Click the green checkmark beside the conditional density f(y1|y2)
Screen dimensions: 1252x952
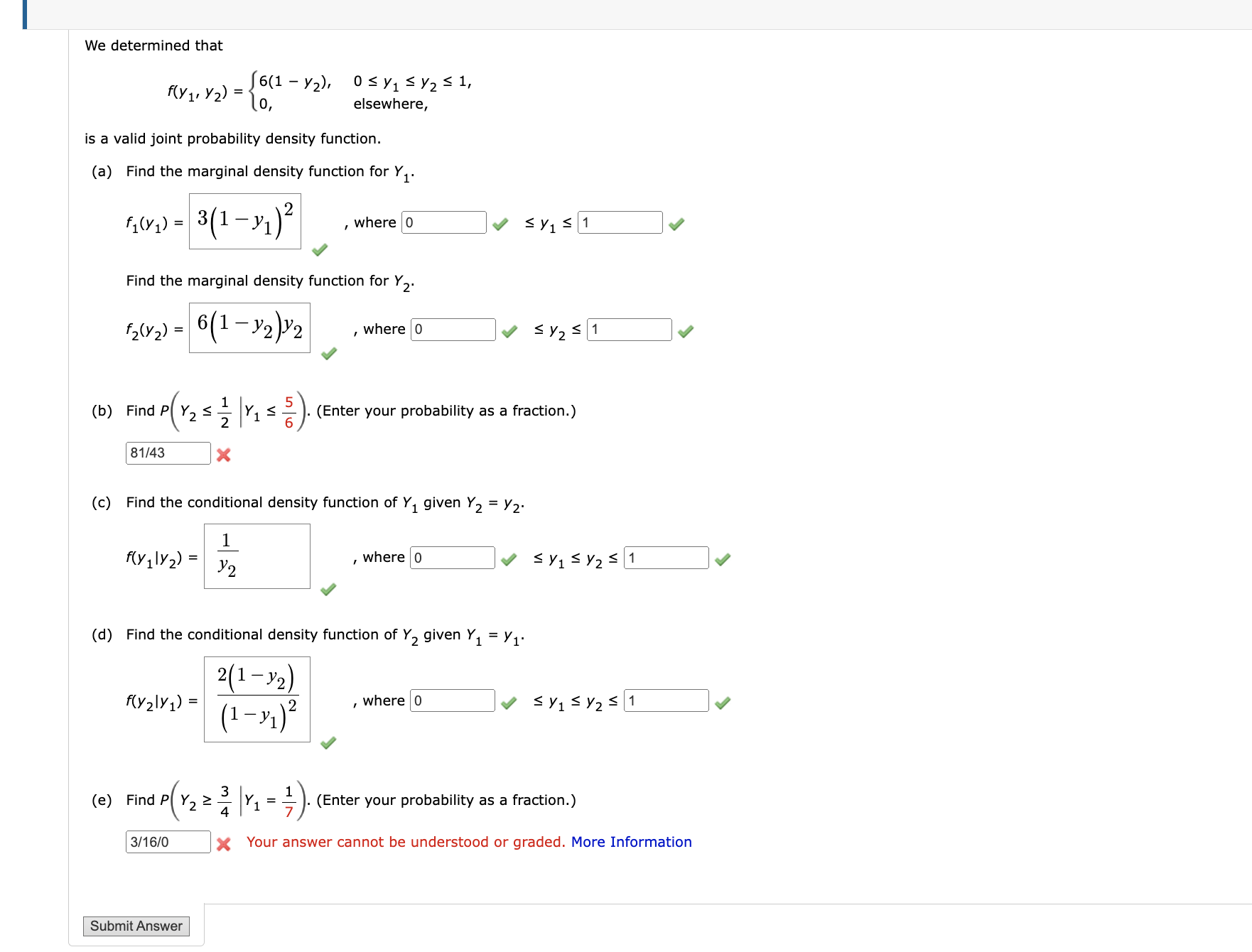pos(328,590)
